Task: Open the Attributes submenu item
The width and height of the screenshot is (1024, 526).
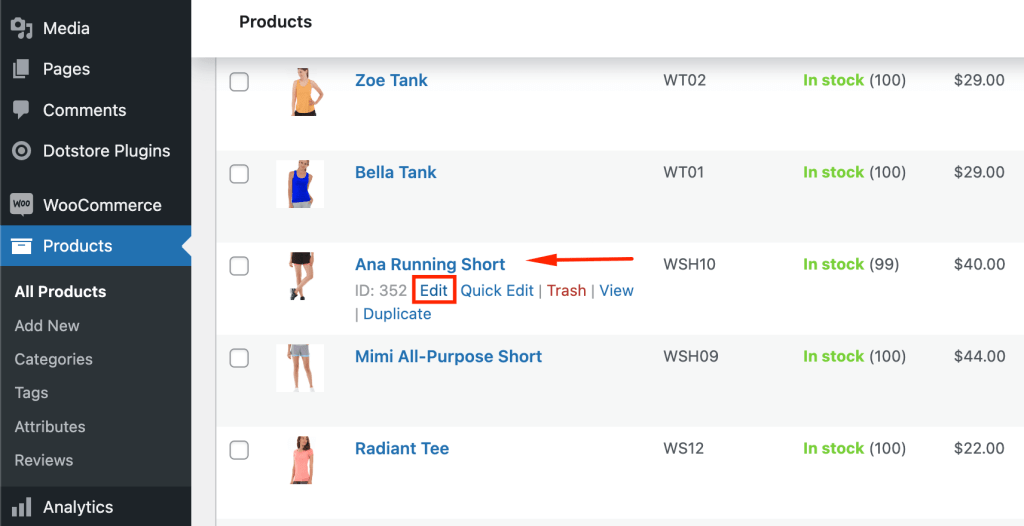Action: (x=50, y=427)
